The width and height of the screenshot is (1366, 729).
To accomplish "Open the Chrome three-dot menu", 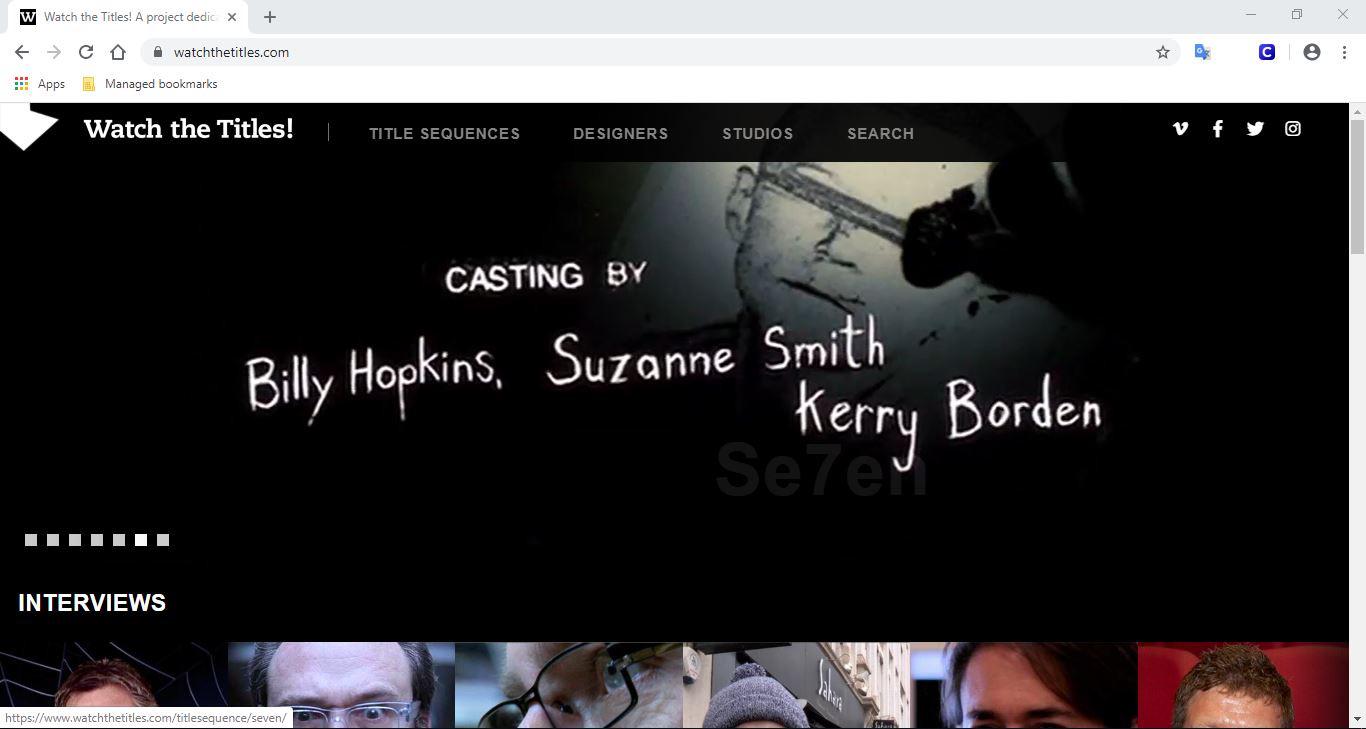I will click(1344, 52).
